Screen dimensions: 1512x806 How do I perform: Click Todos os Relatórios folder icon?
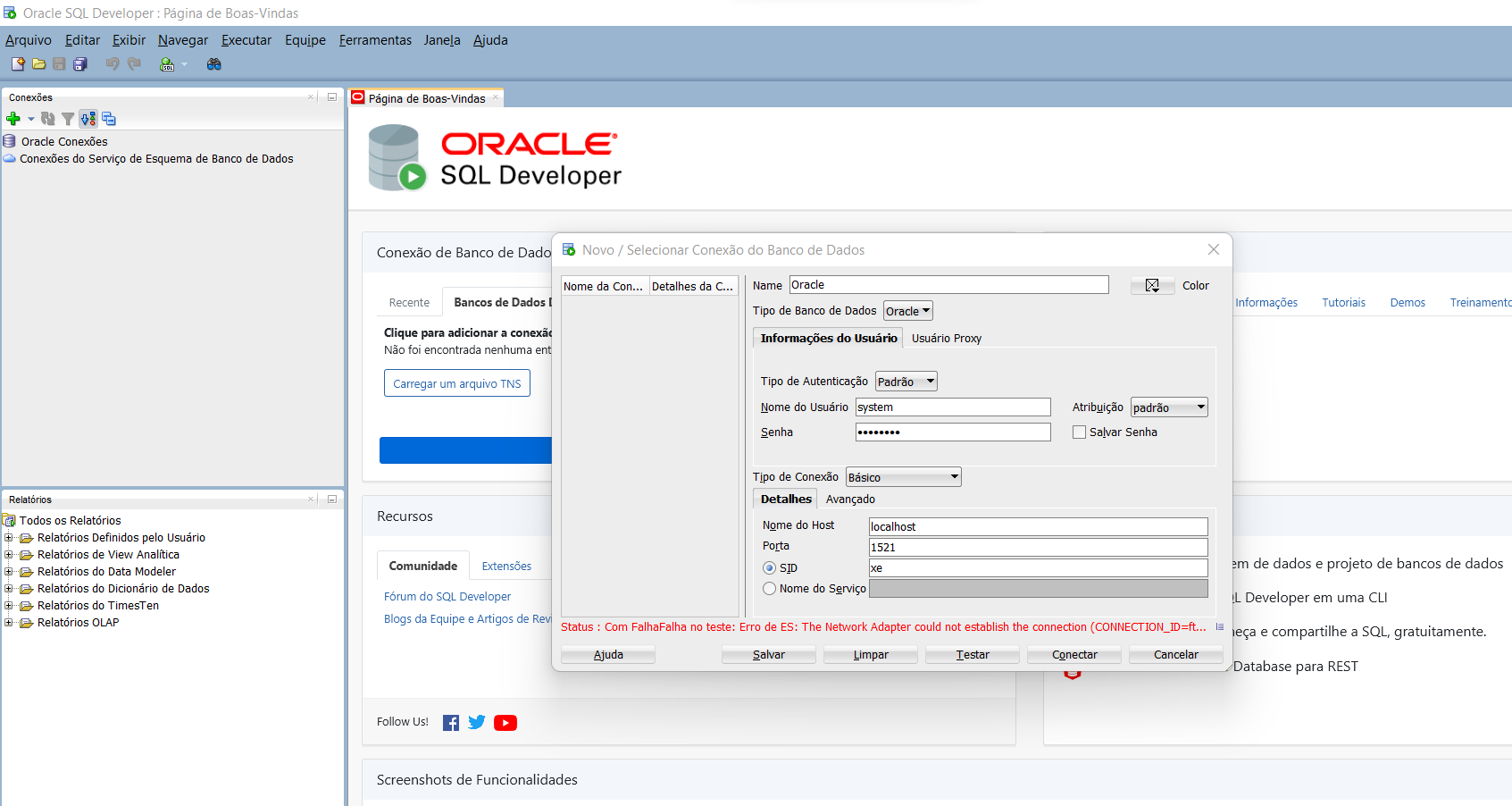tap(10, 520)
